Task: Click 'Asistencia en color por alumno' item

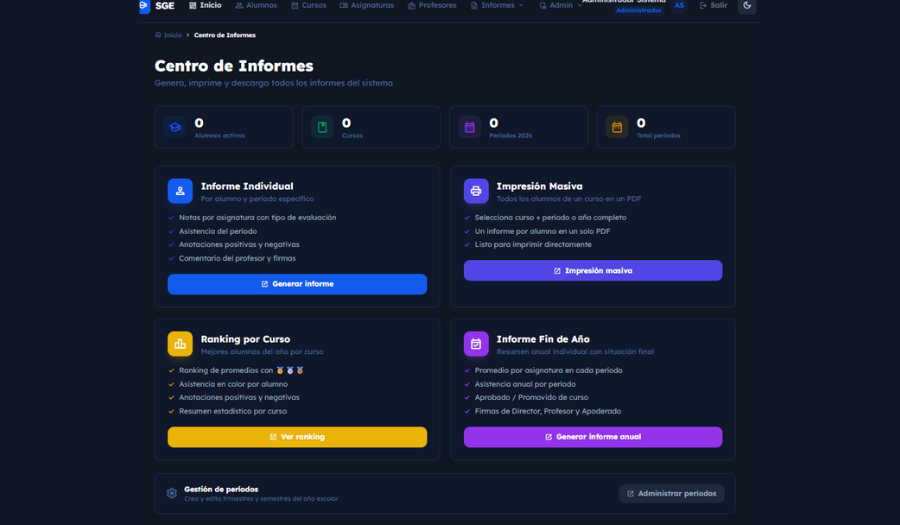Action: pyautogui.click(x=233, y=384)
